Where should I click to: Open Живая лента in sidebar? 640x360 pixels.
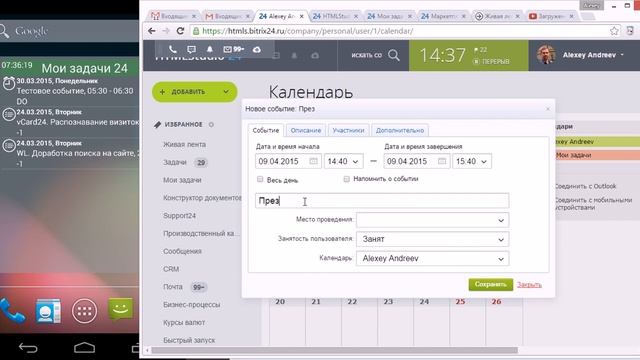click(x=184, y=144)
